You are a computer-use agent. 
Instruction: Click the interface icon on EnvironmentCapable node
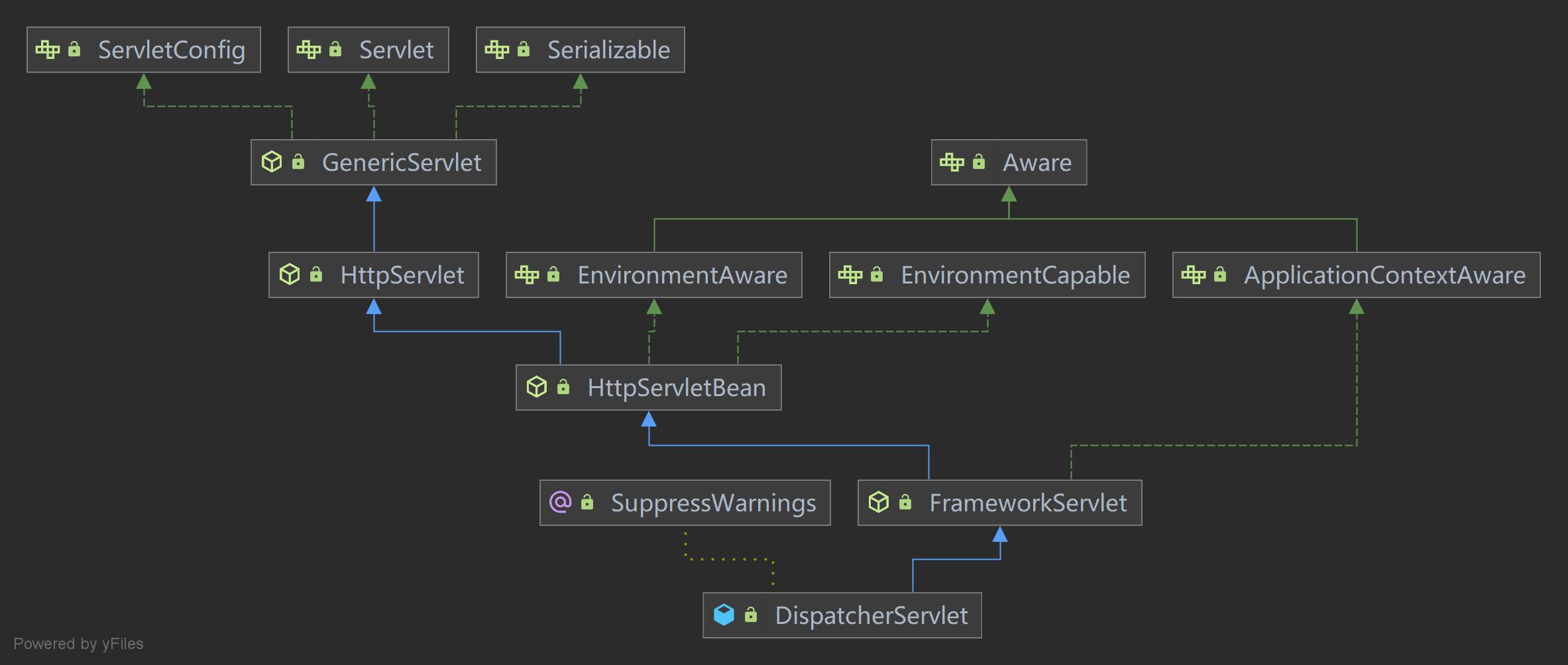click(850, 275)
